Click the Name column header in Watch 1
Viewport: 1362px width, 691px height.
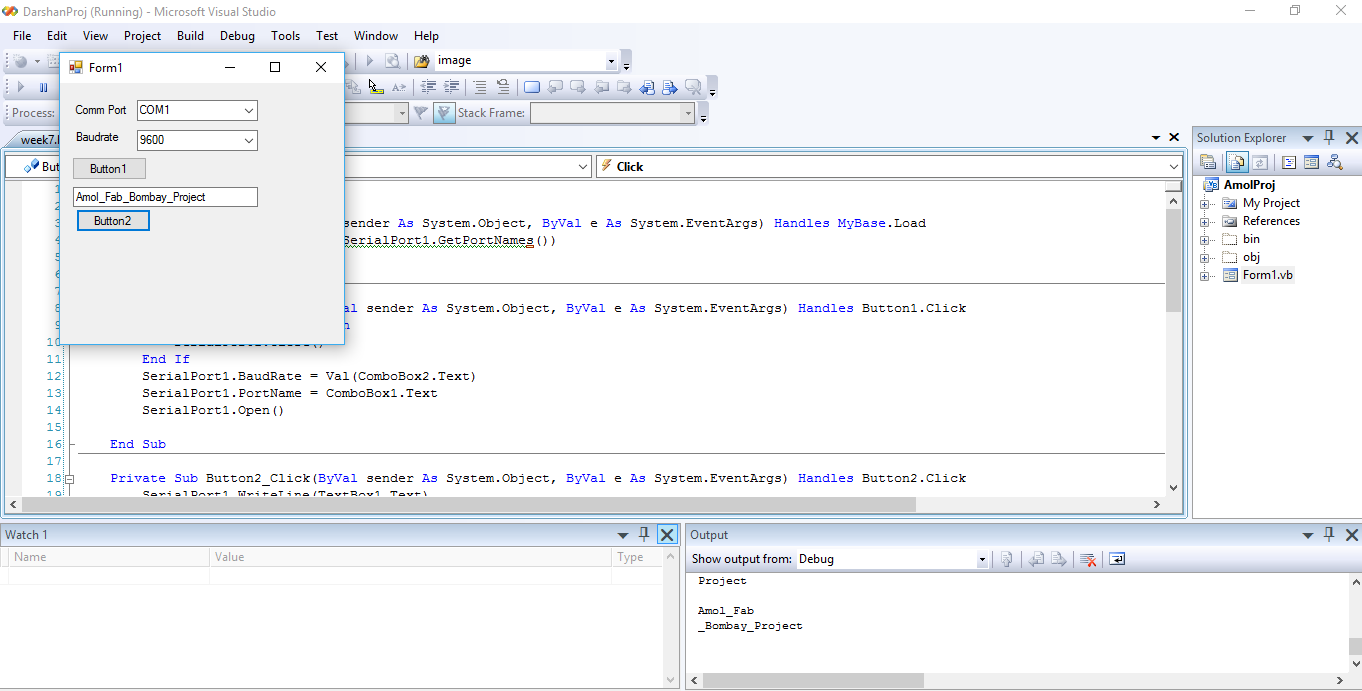click(x=108, y=557)
